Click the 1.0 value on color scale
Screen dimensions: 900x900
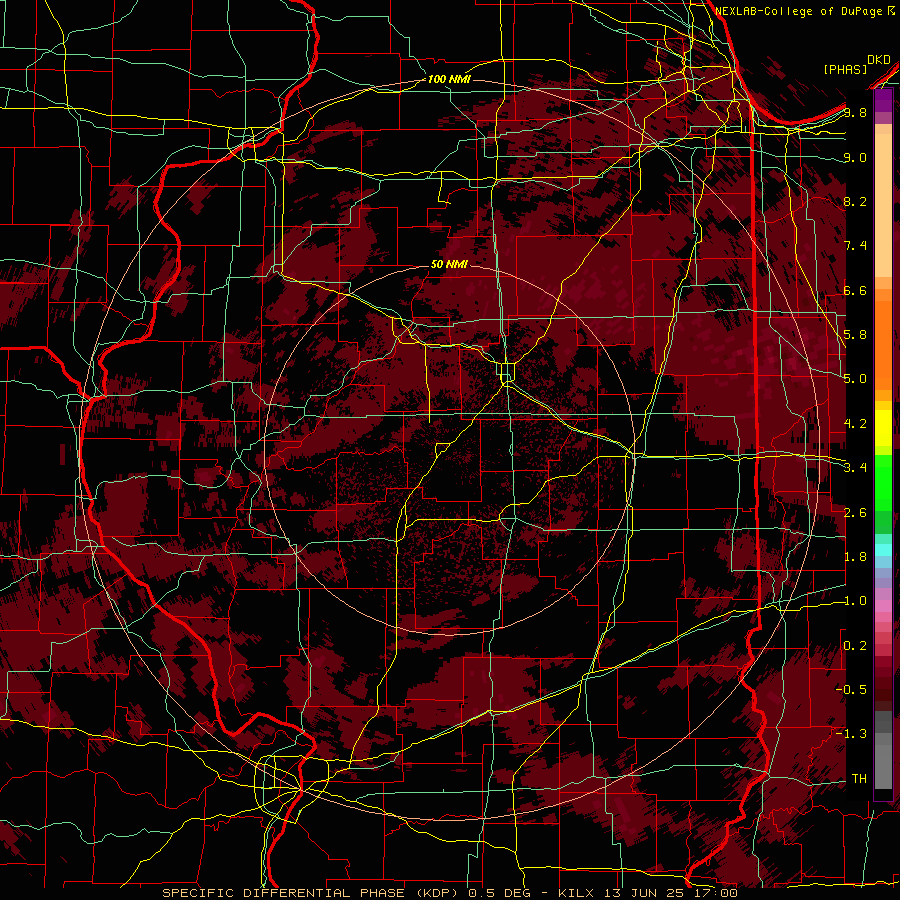(x=855, y=601)
